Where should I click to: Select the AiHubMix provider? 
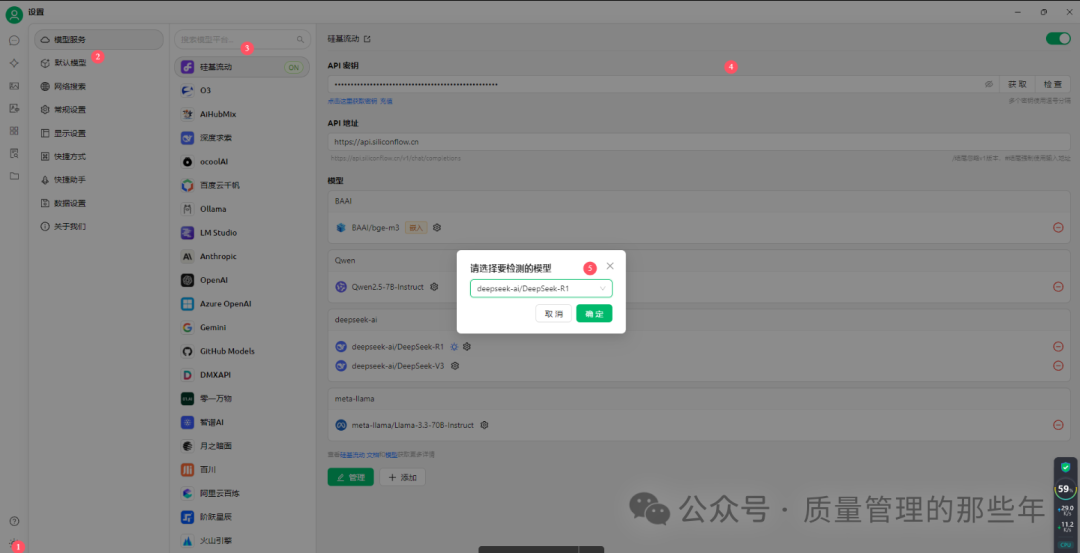click(242, 114)
